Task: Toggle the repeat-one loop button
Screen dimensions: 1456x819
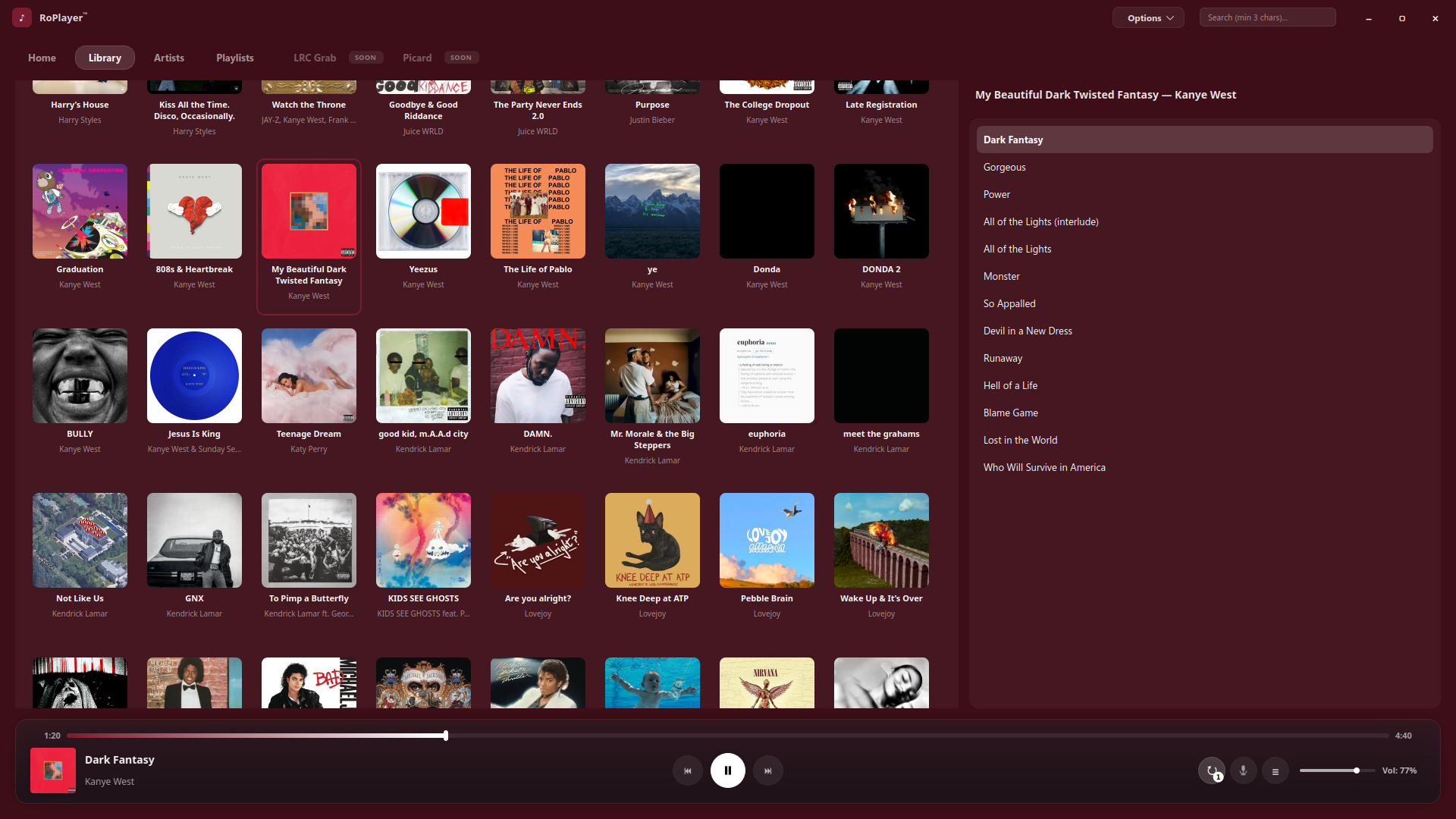Action: [x=1212, y=770]
